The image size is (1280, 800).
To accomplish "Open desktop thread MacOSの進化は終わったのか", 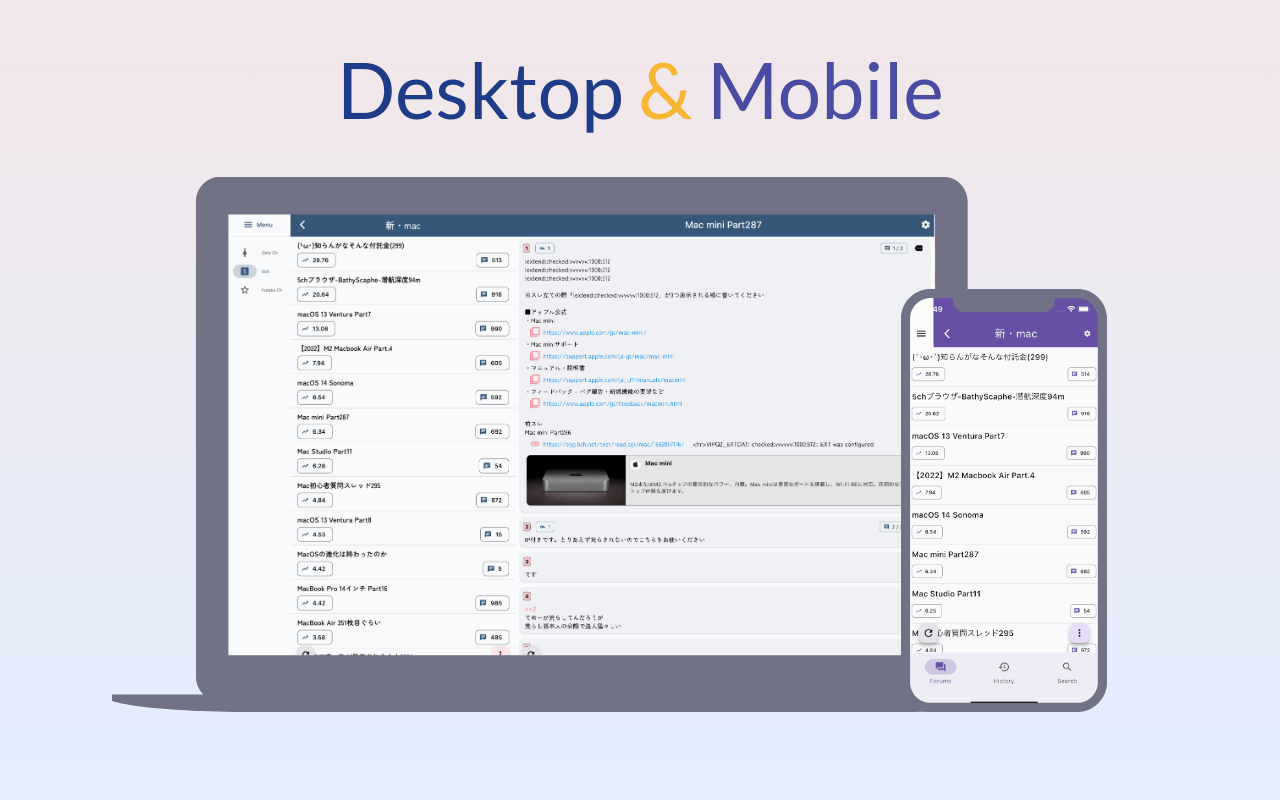I will click(342, 554).
